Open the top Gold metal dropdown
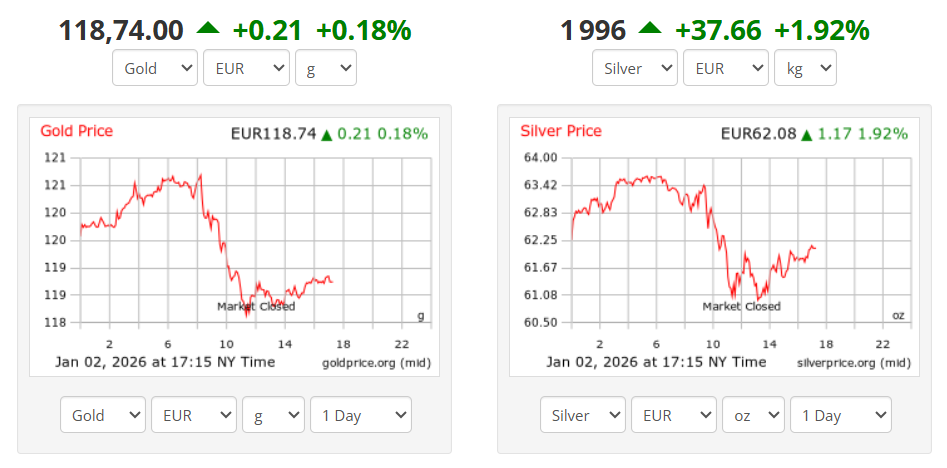Screen dimensions: 947x468 coord(156,69)
